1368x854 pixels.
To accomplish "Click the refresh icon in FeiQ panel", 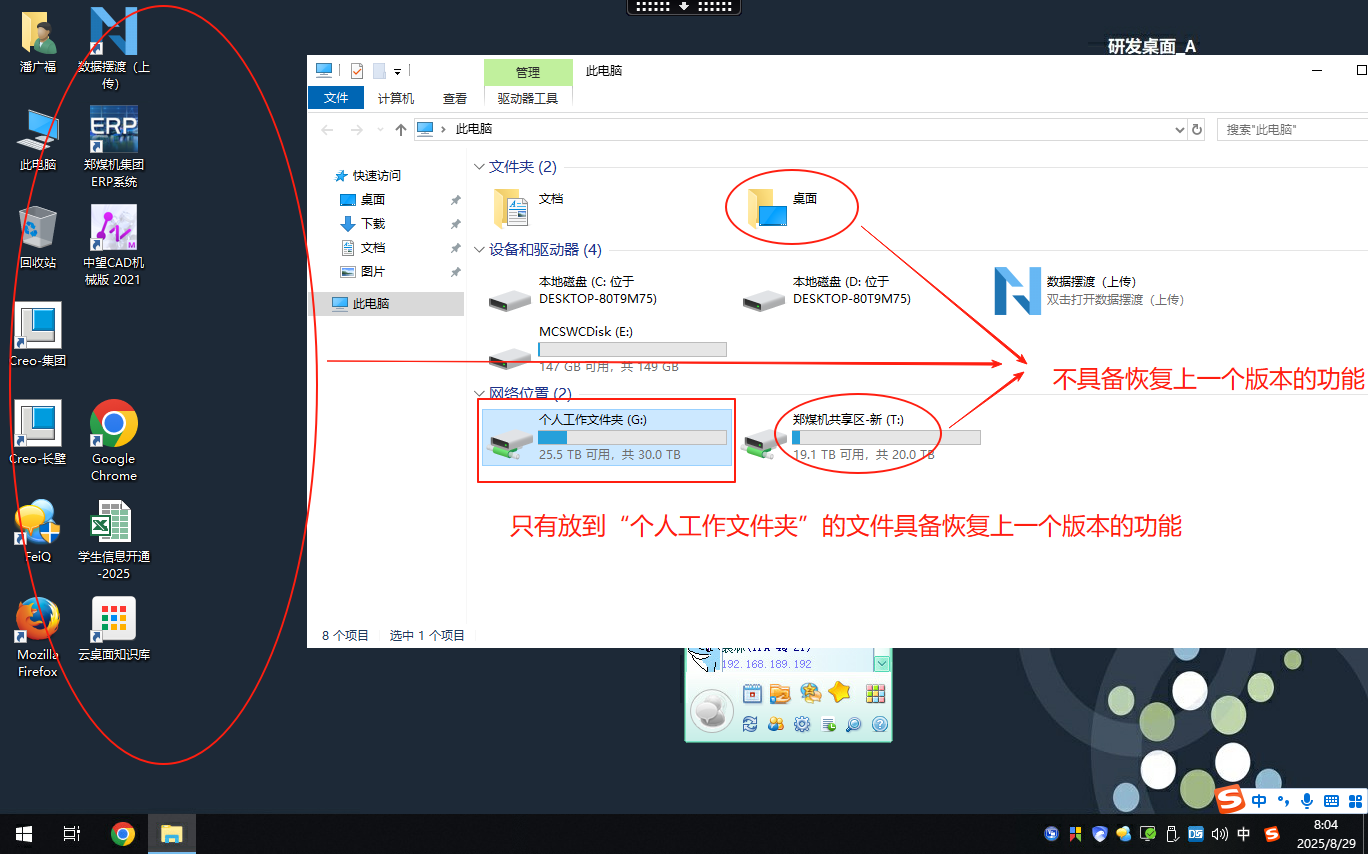I will 750,725.
